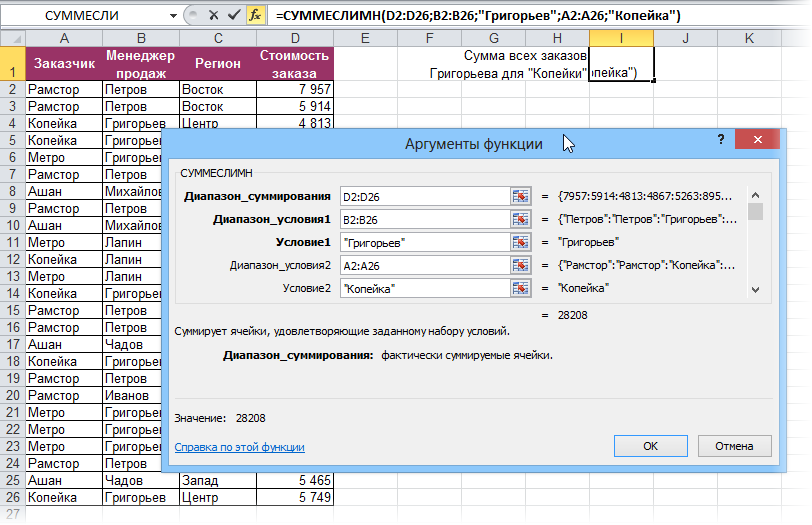Image resolution: width=812 pixels, height=525 pixels.
Task: Click range selector icon for Диапазон_условия2
Action: (x=520, y=265)
